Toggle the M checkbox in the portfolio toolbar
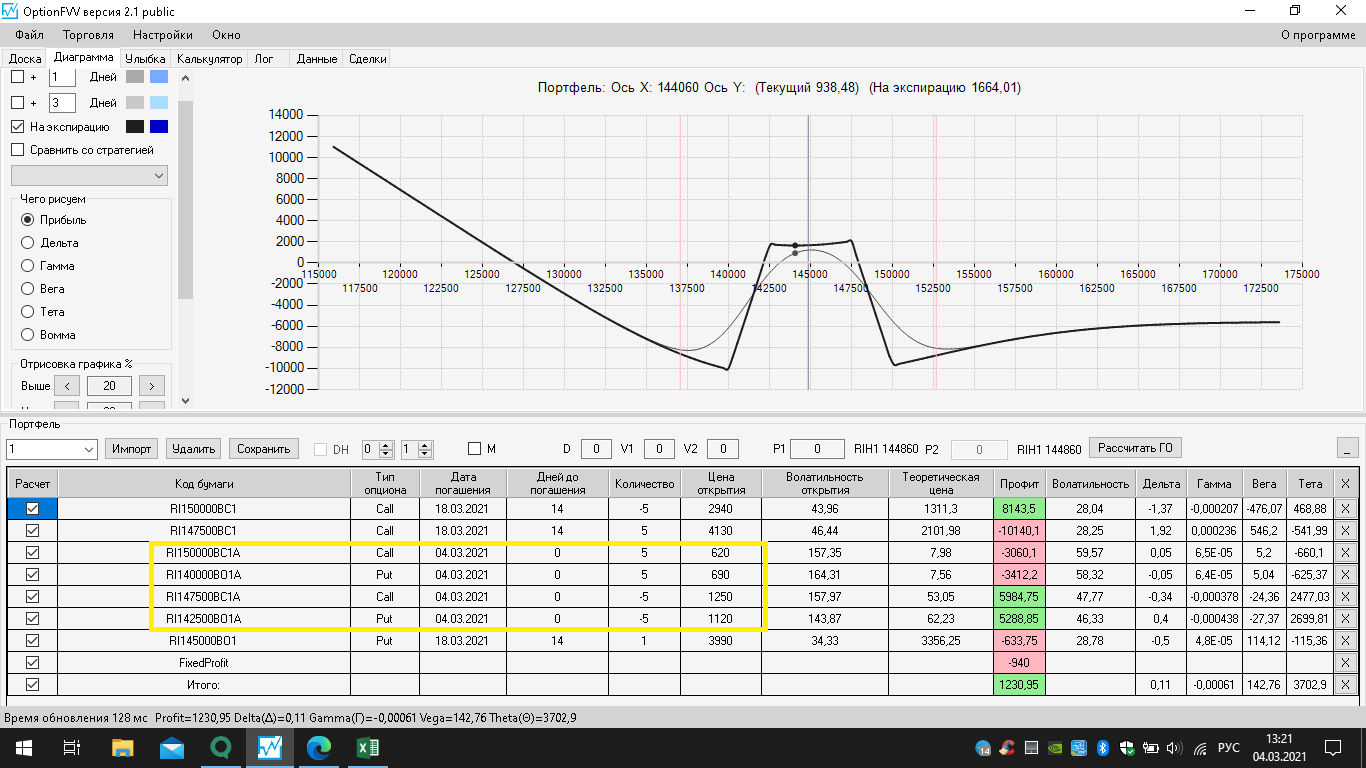The height and width of the screenshot is (768, 1366). tap(475, 449)
